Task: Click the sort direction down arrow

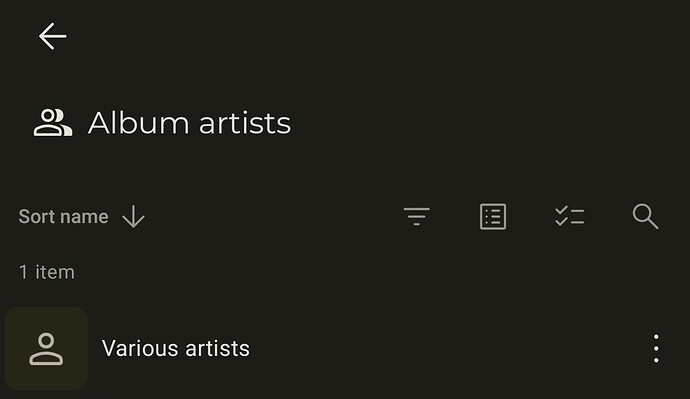Action: click(133, 216)
